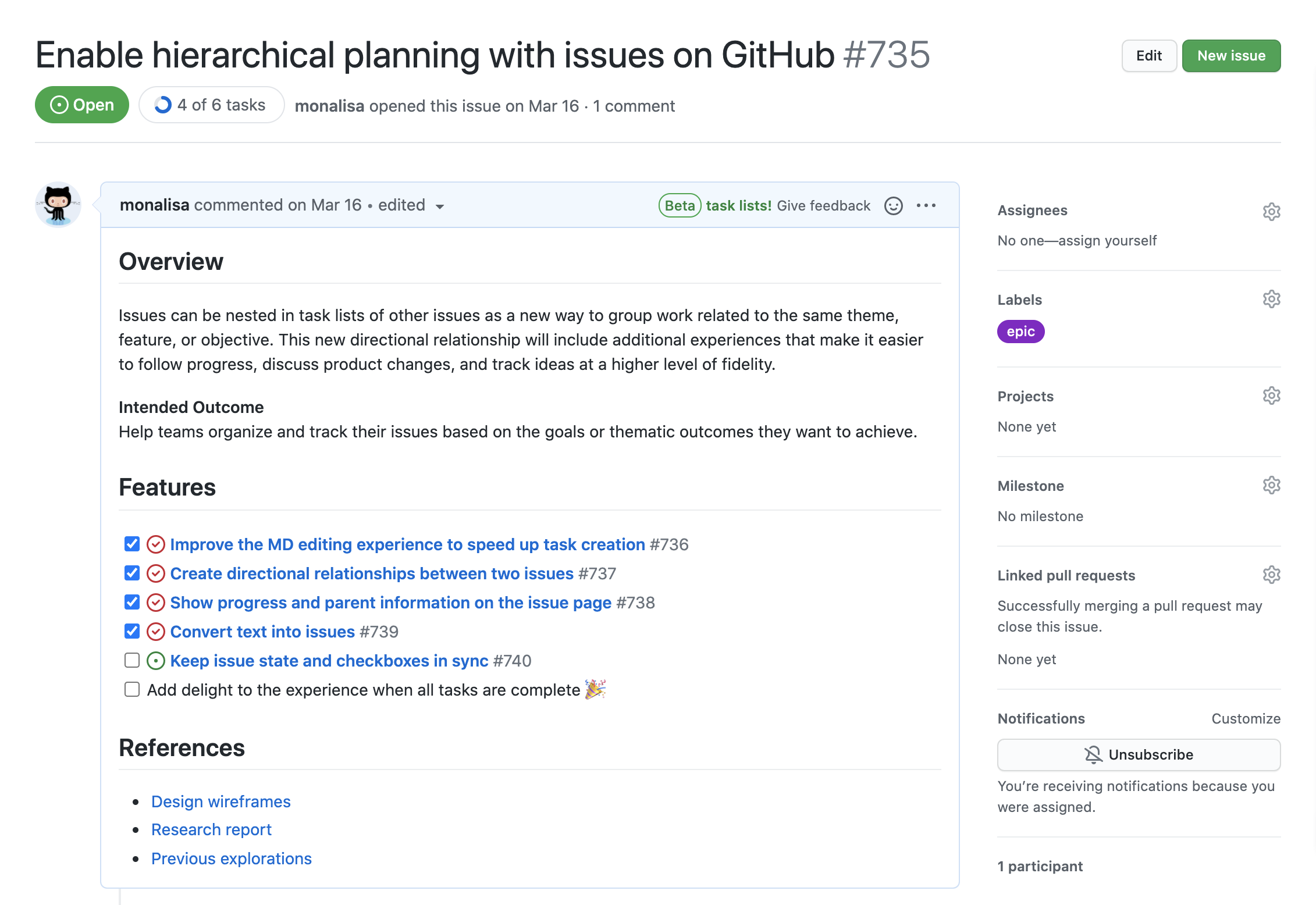Add a reaction with the smiley icon

[x=893, y=206]
